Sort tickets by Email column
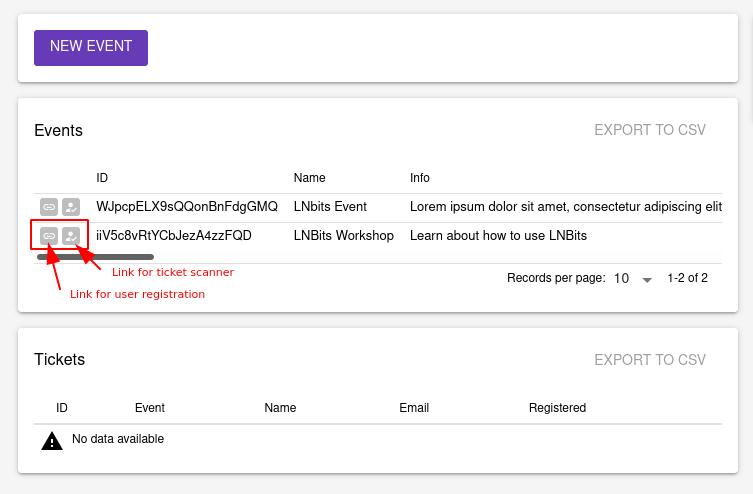This screenshot has height=494, width=753. click(x=414, y=408)
